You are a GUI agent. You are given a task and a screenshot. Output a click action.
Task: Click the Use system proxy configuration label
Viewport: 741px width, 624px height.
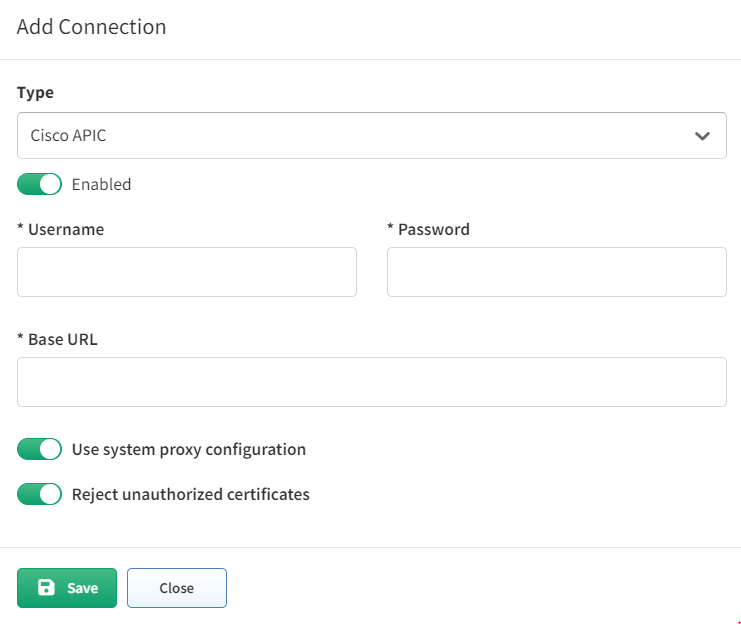(x=189, y=450)
